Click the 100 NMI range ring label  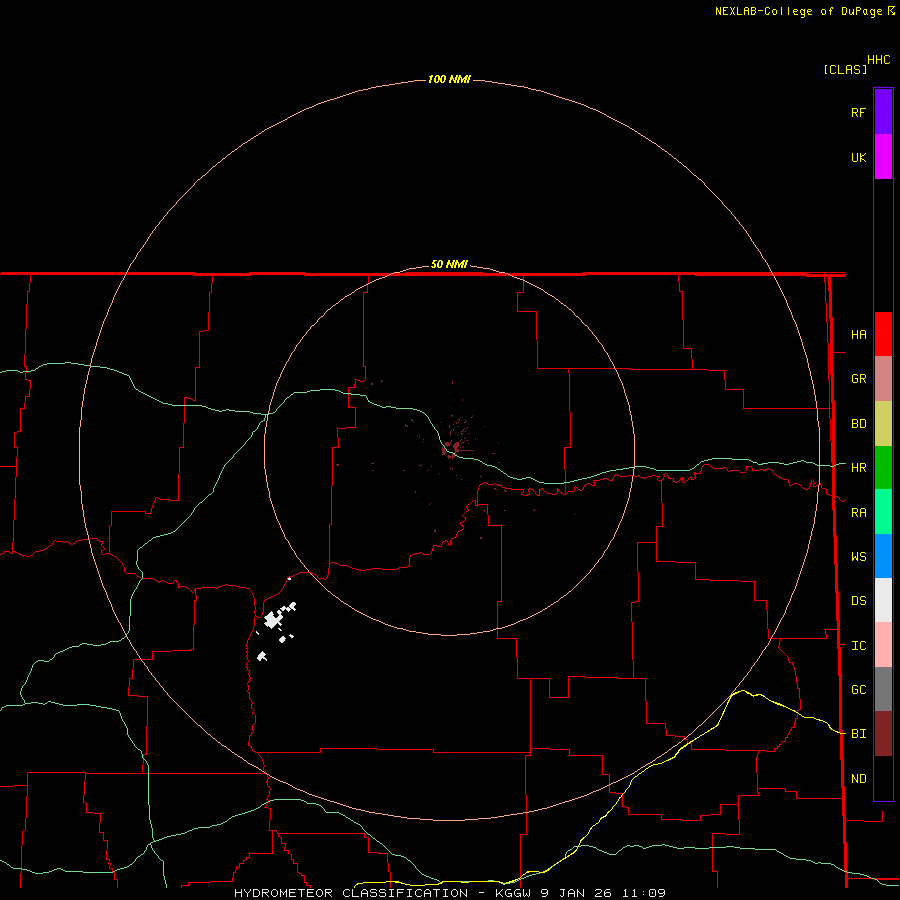pyautogui.click(x=449, y=79)
